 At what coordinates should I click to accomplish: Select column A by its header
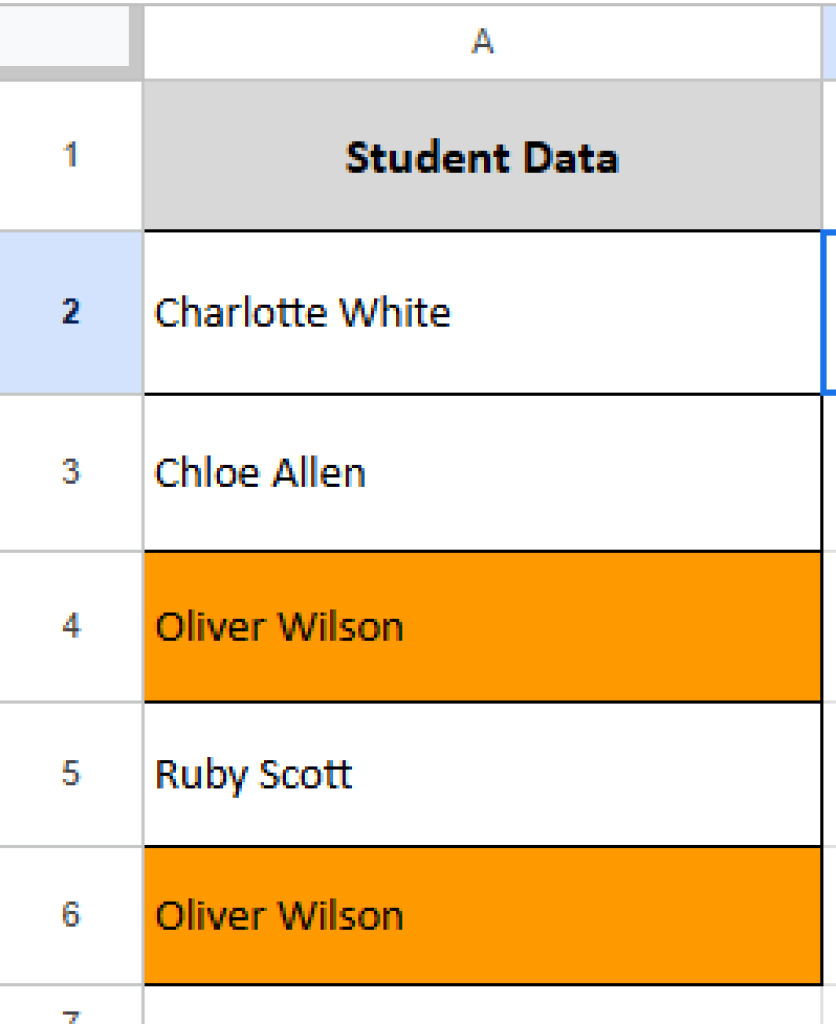pos(482,42)
